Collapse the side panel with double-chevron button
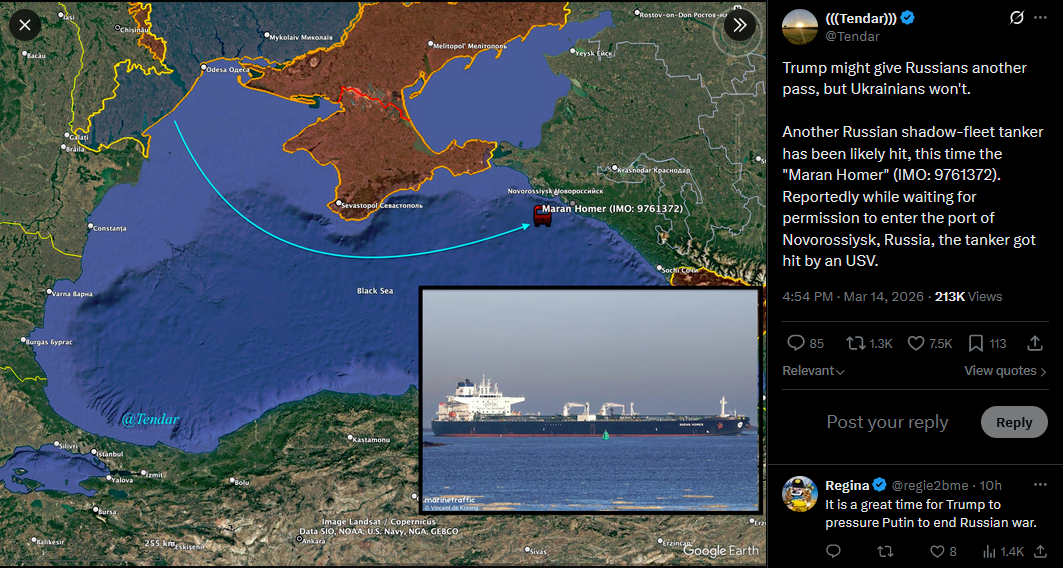This screenshot has height=568, width=1063. (740, 26)
